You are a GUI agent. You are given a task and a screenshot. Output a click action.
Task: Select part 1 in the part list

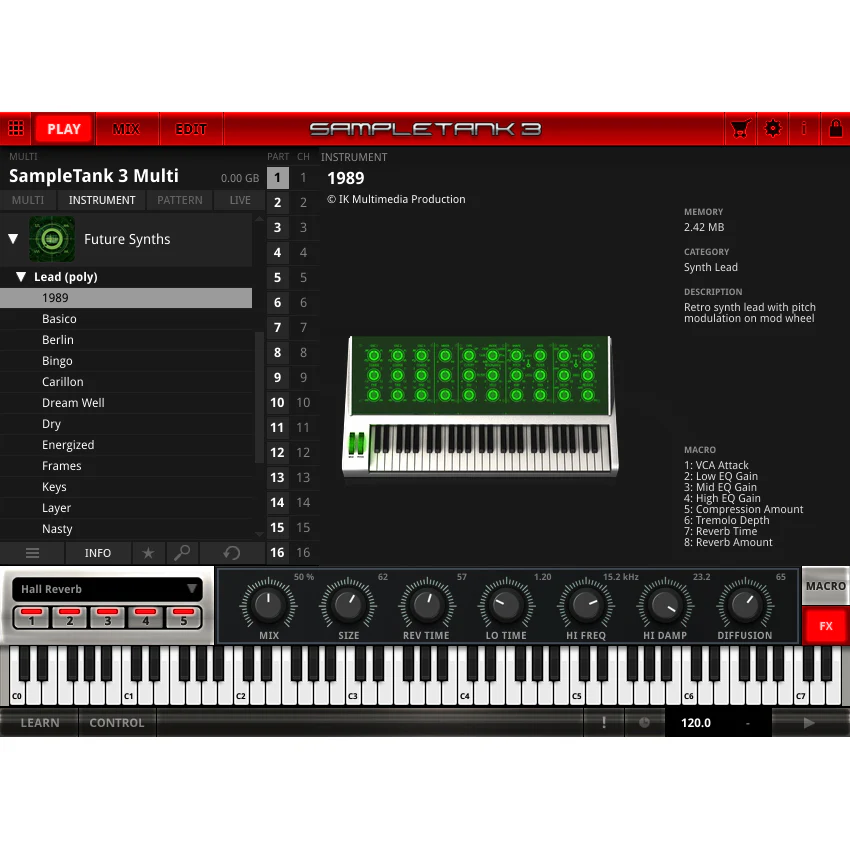coord(278,177)
